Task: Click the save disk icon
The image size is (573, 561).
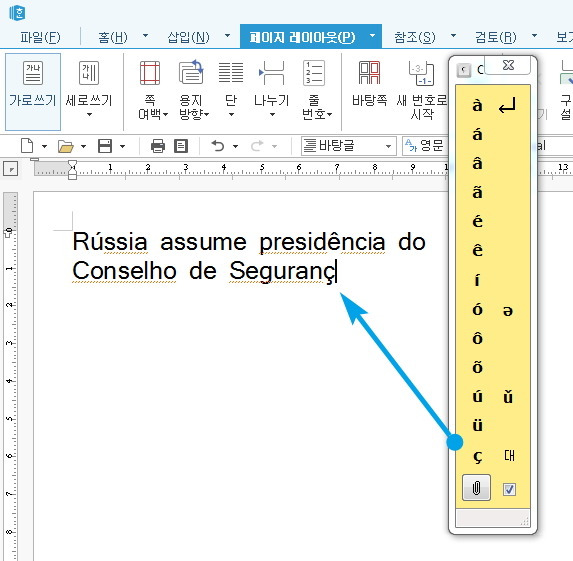Action: [105, 146]
